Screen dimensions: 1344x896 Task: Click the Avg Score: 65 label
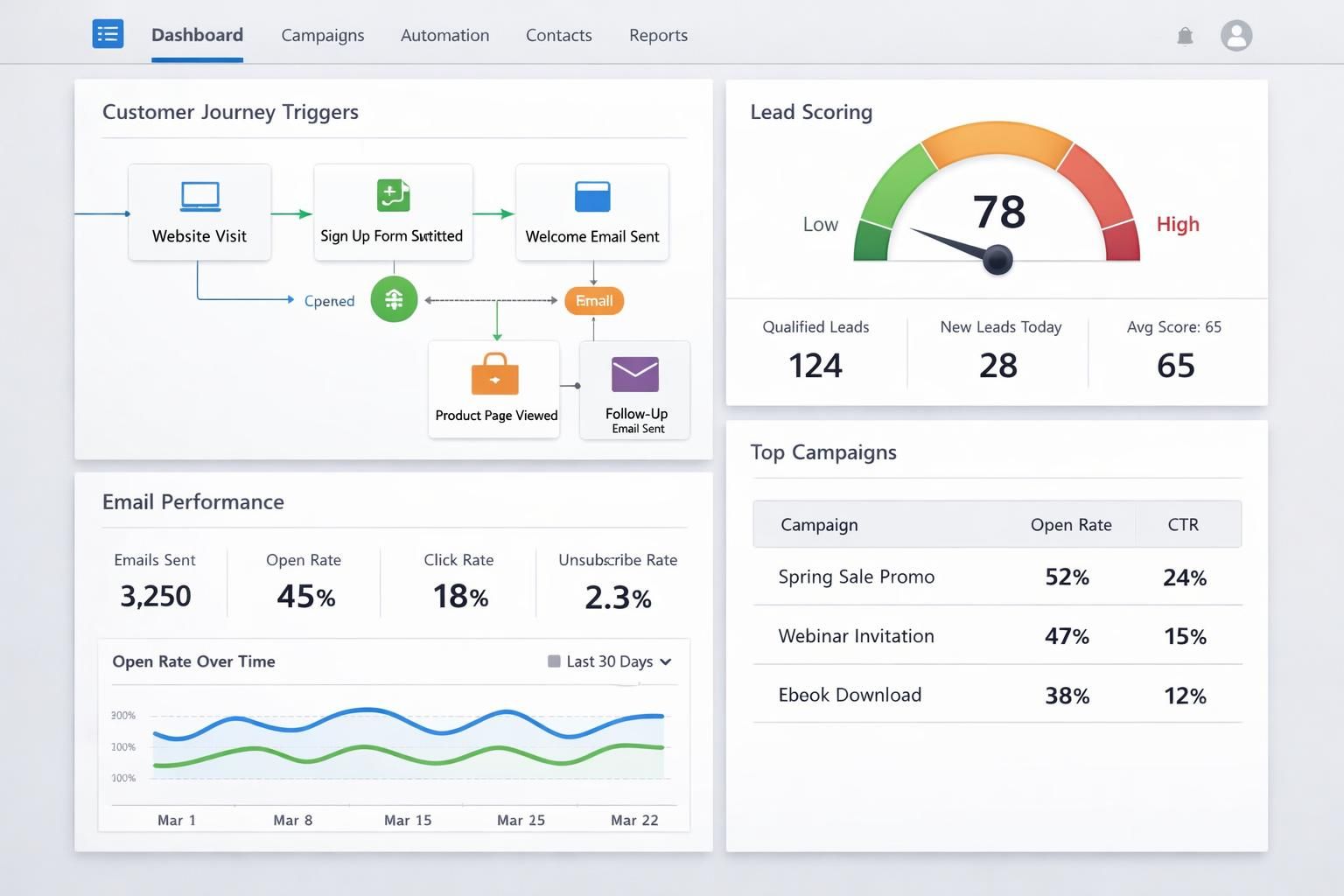(x=1174, y=327)
